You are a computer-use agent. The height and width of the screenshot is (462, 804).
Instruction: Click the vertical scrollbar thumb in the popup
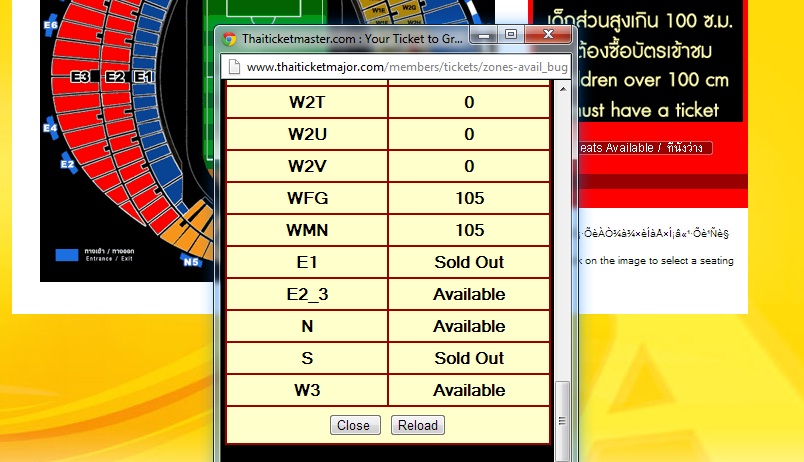pyautogui.click(x=562, y=421)
